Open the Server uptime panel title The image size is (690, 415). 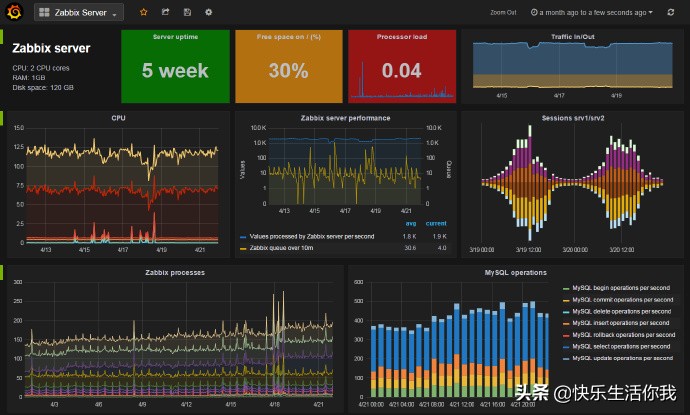point(175,37)
